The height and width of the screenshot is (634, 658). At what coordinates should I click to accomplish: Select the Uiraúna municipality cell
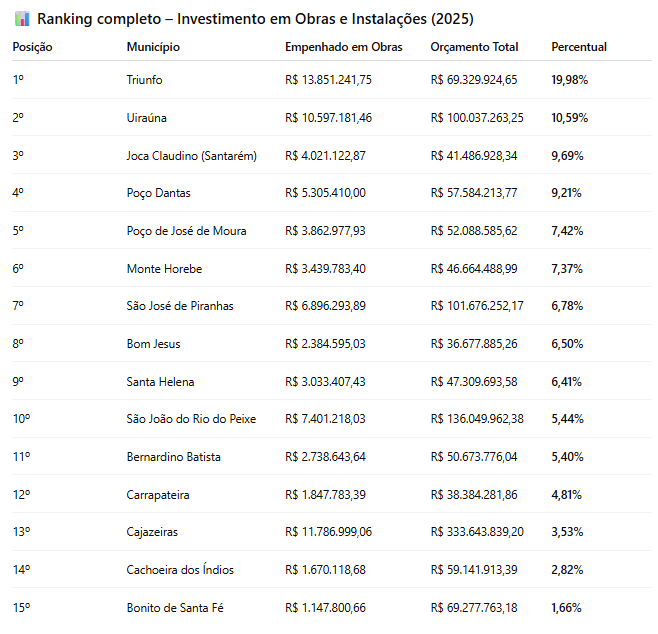147,118
